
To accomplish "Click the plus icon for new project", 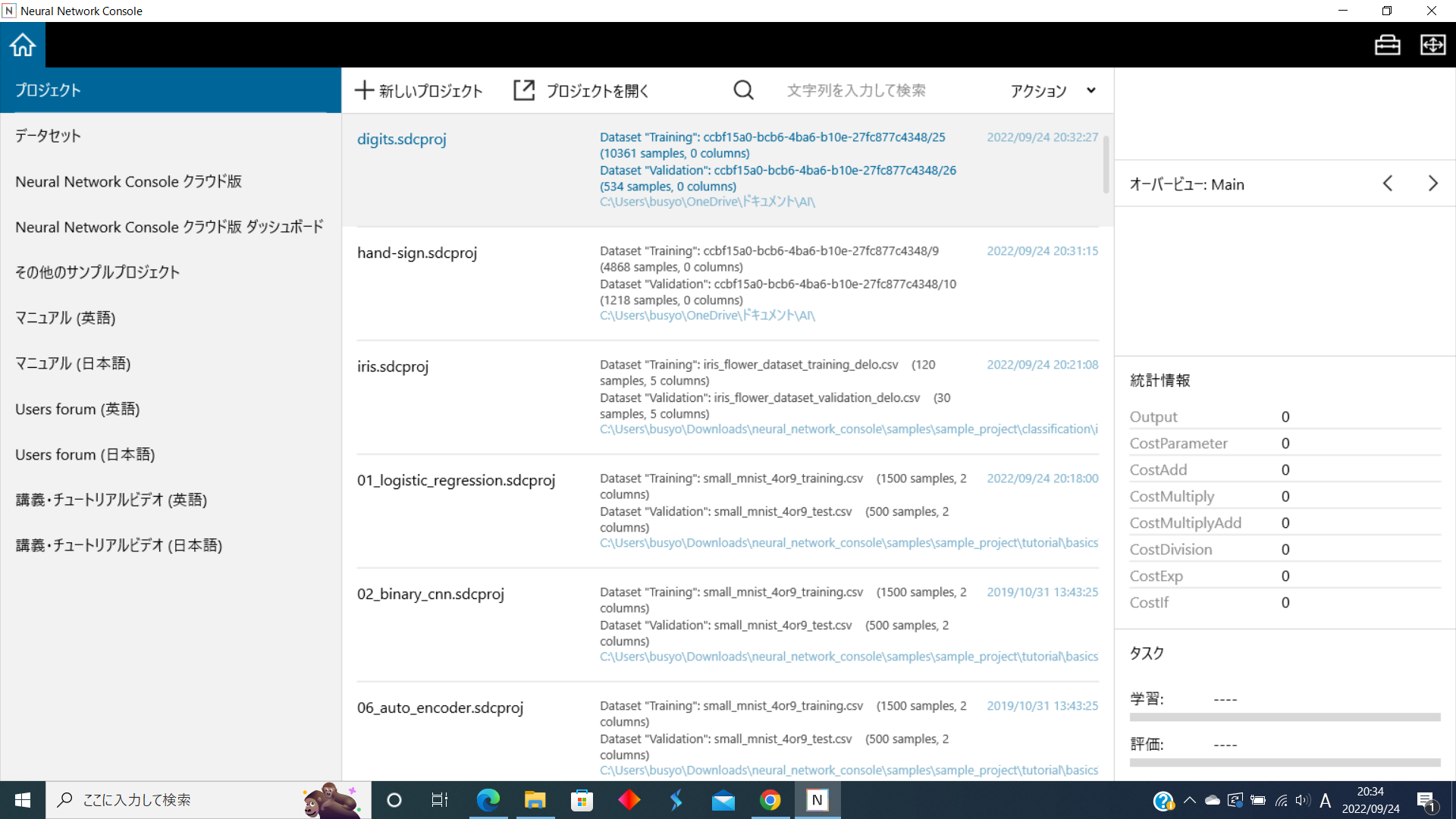I will click(364, 90).
